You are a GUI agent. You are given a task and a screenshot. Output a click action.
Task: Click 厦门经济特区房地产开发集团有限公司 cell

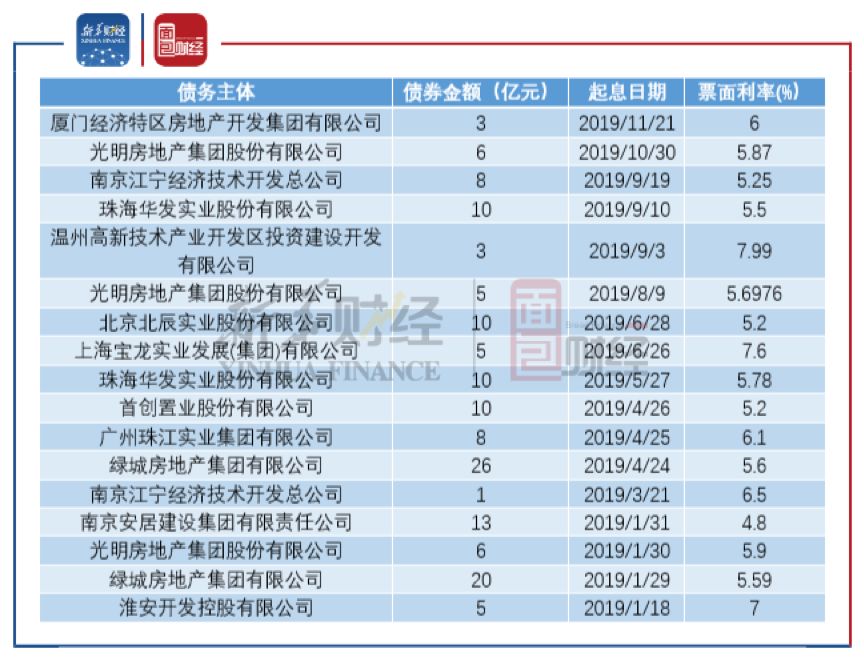coord(216,123)
